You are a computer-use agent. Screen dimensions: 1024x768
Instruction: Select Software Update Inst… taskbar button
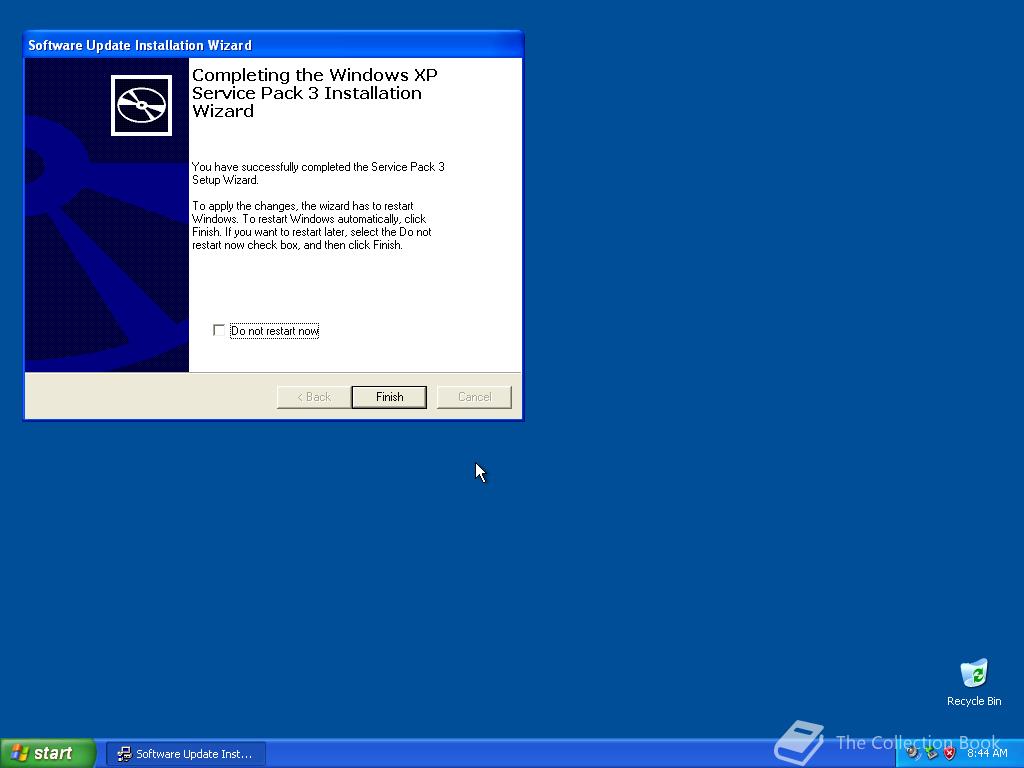185,754
